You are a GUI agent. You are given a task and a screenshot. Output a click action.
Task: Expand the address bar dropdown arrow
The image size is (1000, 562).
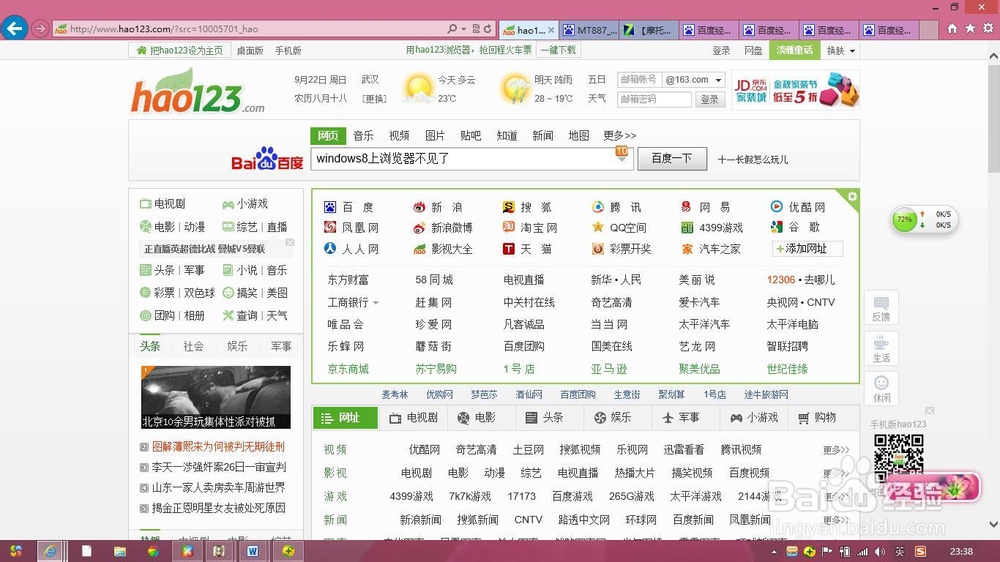pyautogui.click(x=464, y=29)
